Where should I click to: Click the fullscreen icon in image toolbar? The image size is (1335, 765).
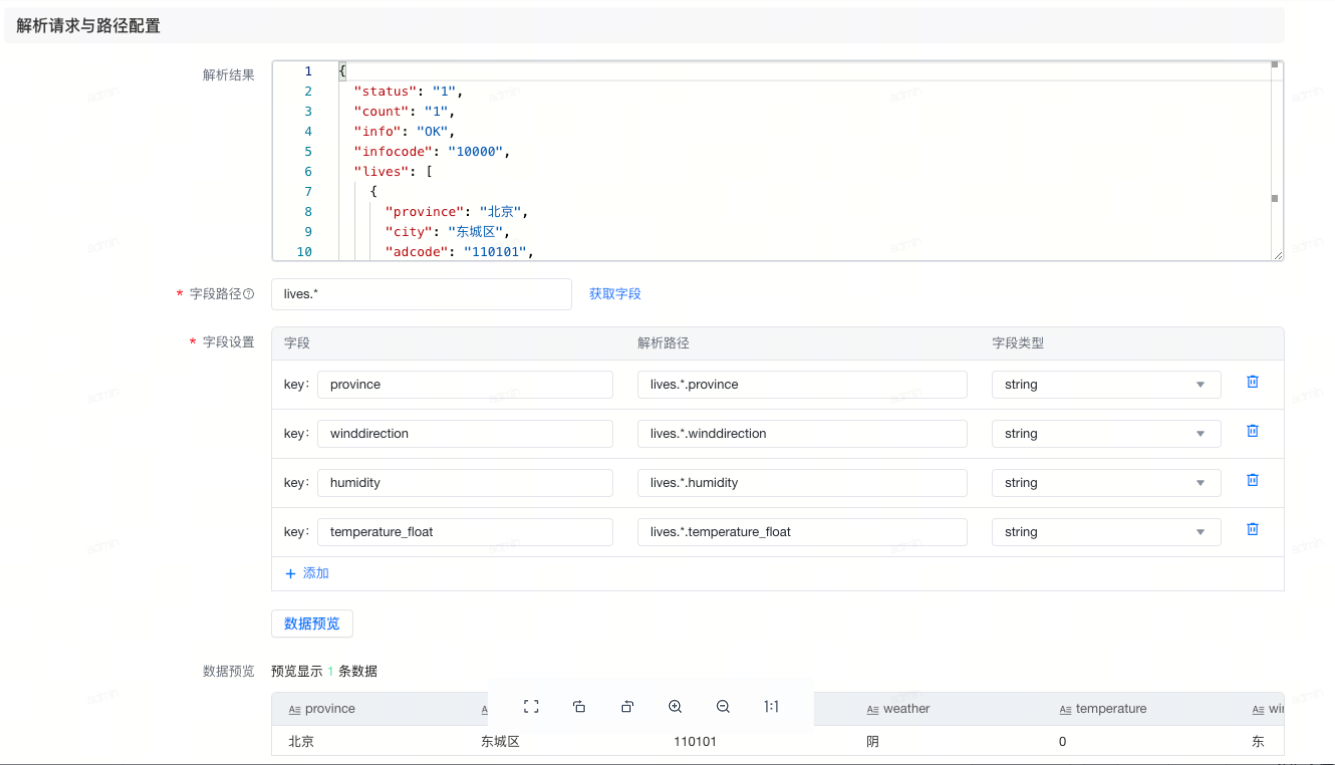tap(531, 707)
